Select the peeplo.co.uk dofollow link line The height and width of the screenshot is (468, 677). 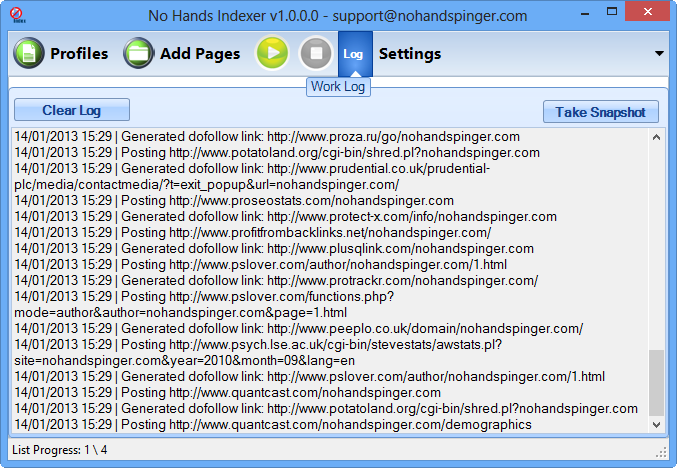tap(298, 328)
